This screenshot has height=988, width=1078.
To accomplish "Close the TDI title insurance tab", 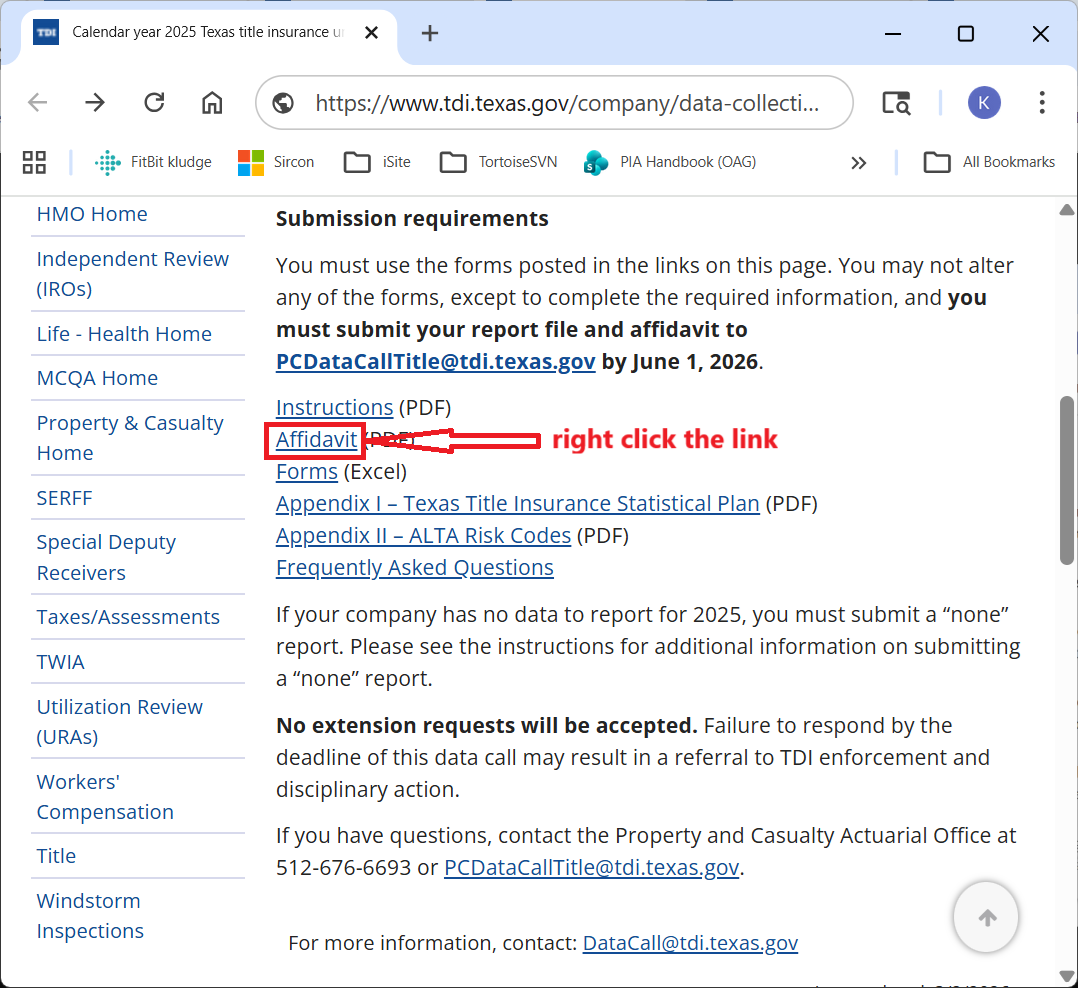I will (x=371, y=33).
